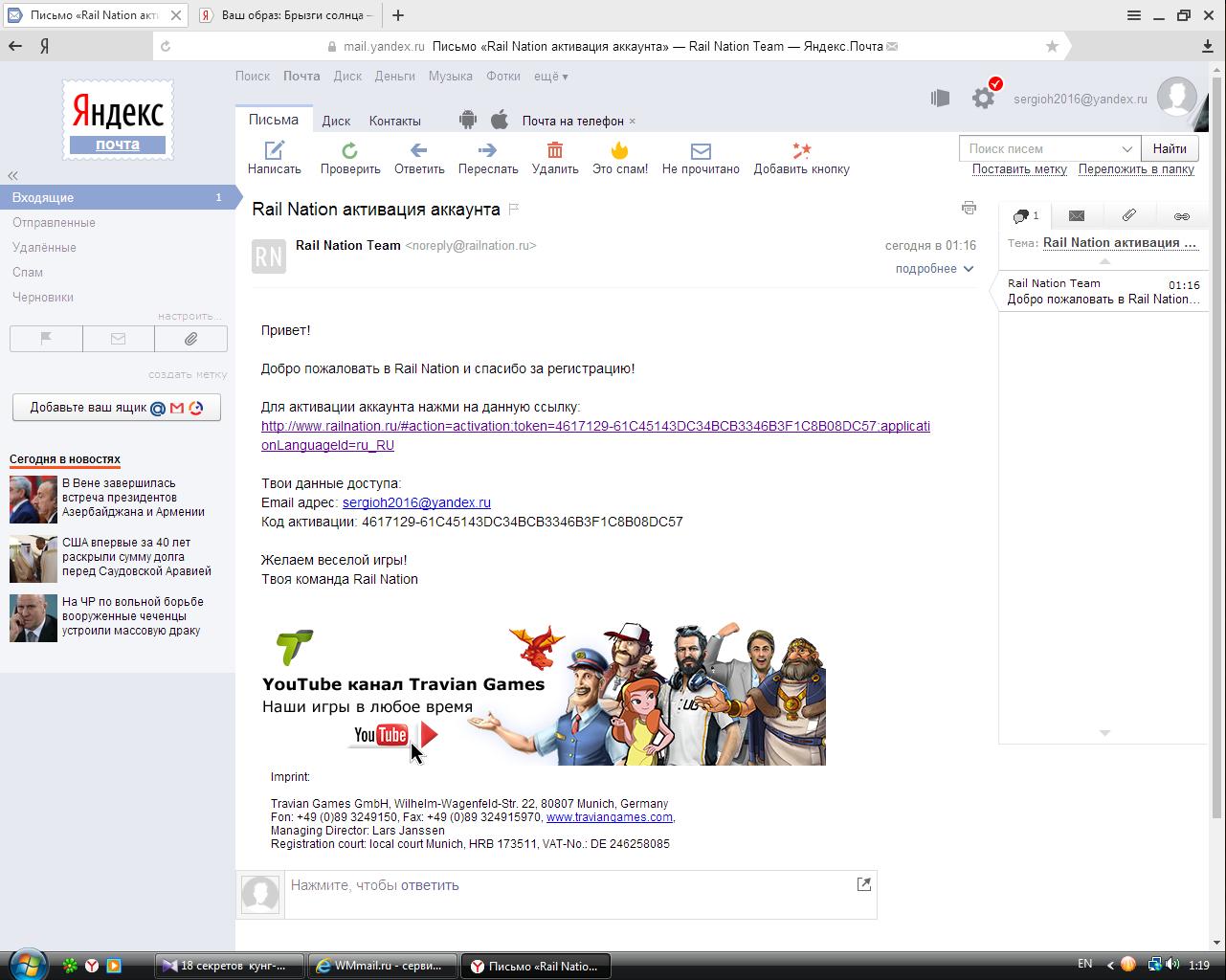This screenshot has width=1226, height=980.
Task: Click the Найти search button
Action: pyautogui.click(x=1170, y=148)
